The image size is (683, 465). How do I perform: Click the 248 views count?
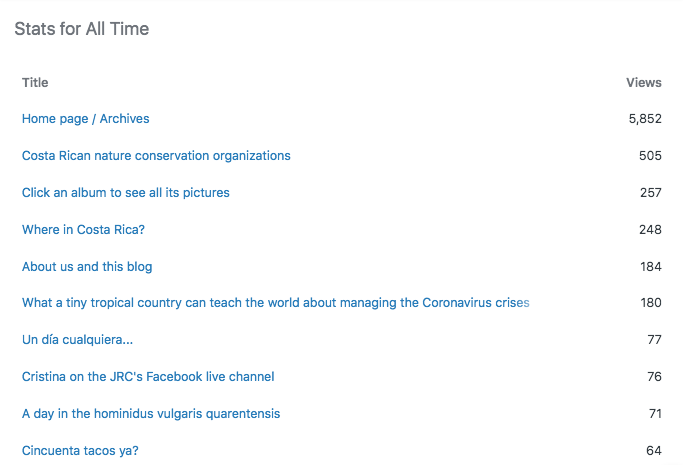650,229
